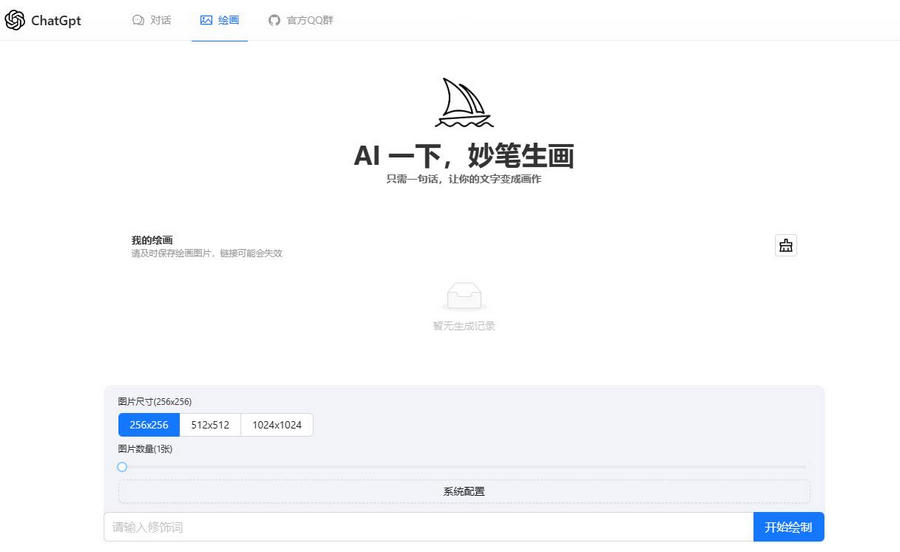The height and width of the screenshot is (552, 900).
Task: Expand the 系统配置 section
Action: point(464,491)
